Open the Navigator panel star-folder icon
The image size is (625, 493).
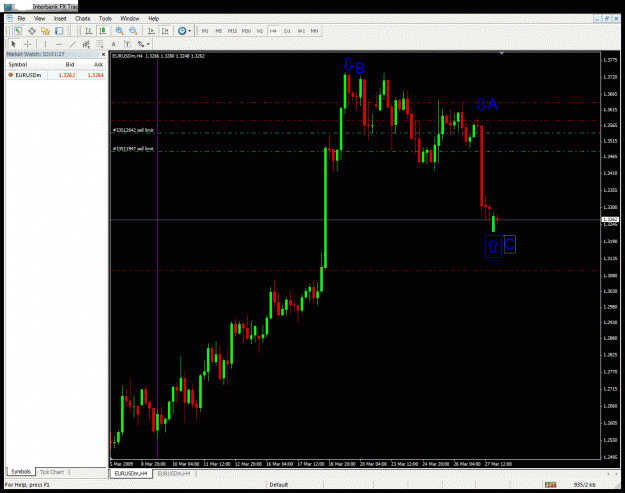pyautogui.click(x=45, y=31)
